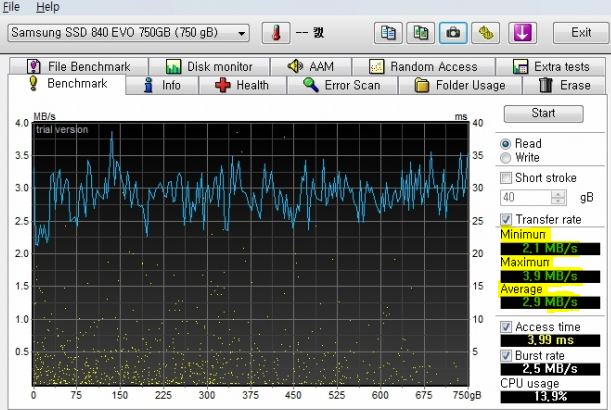Toggle the Access time checkbox
This screenshot has width=611, height=410.
pyautogui.click(x=506, y=327)
